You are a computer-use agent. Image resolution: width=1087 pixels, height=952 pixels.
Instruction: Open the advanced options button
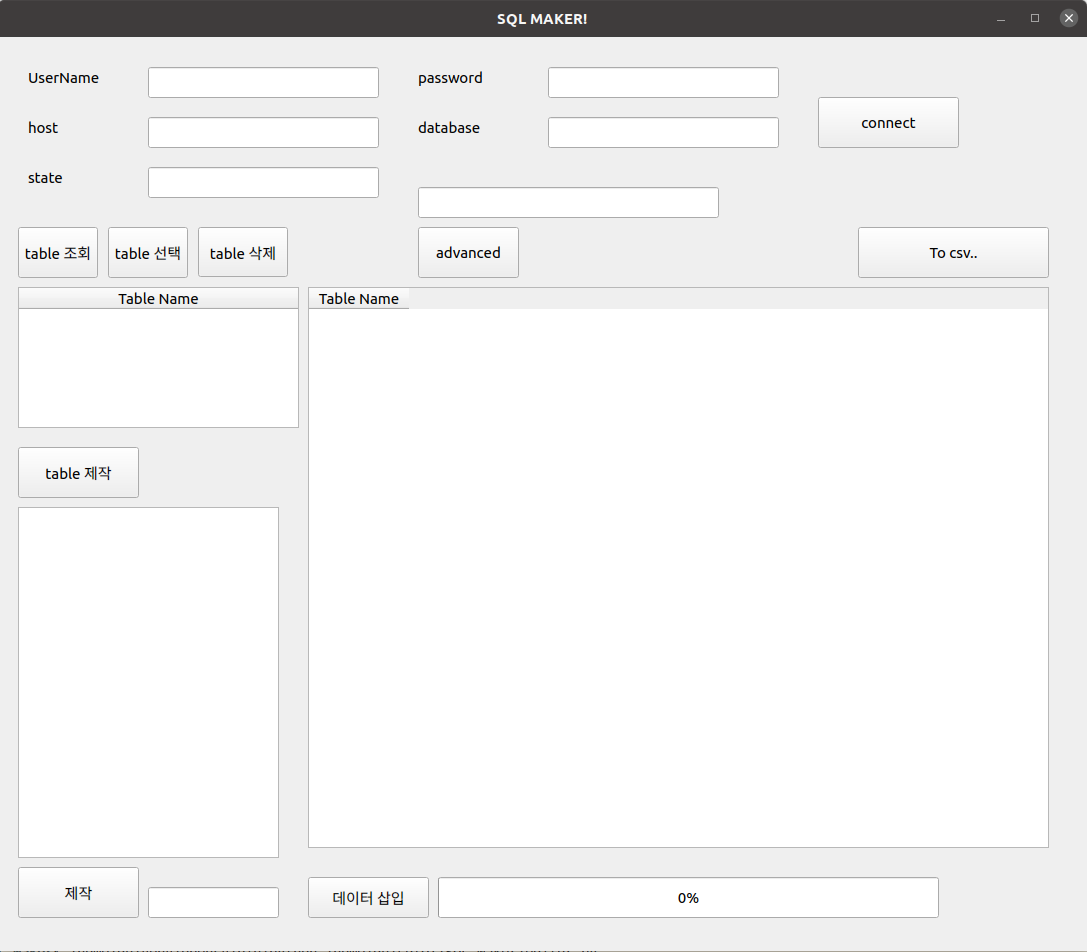tap(468, 252)
